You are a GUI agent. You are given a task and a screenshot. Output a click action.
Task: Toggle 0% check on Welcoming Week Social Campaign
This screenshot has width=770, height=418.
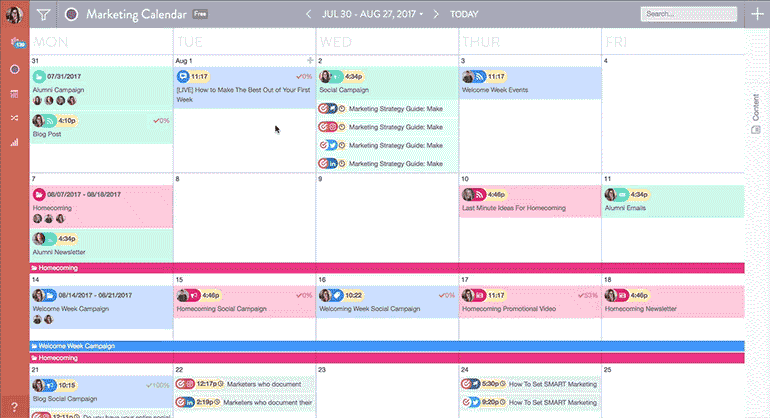(446, 295)
